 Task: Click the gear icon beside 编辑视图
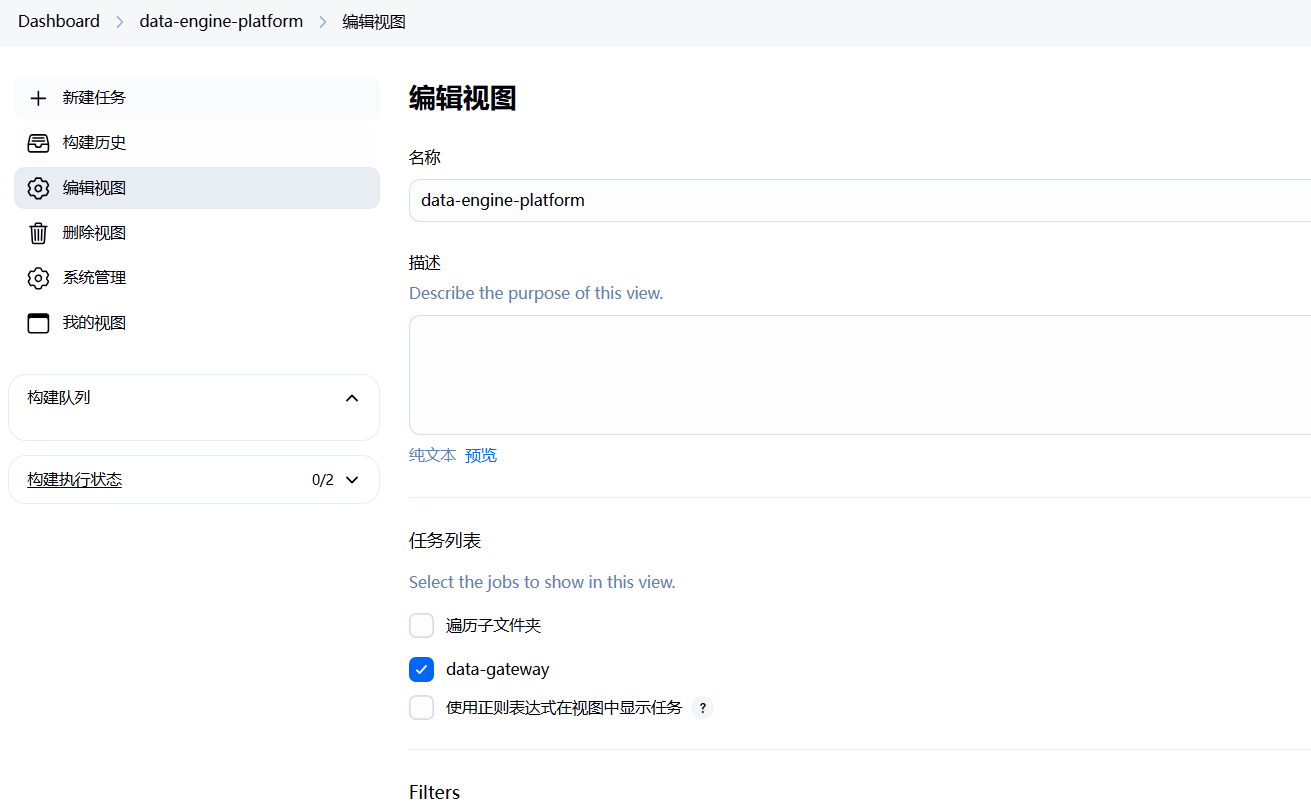[x=38, y=188]
